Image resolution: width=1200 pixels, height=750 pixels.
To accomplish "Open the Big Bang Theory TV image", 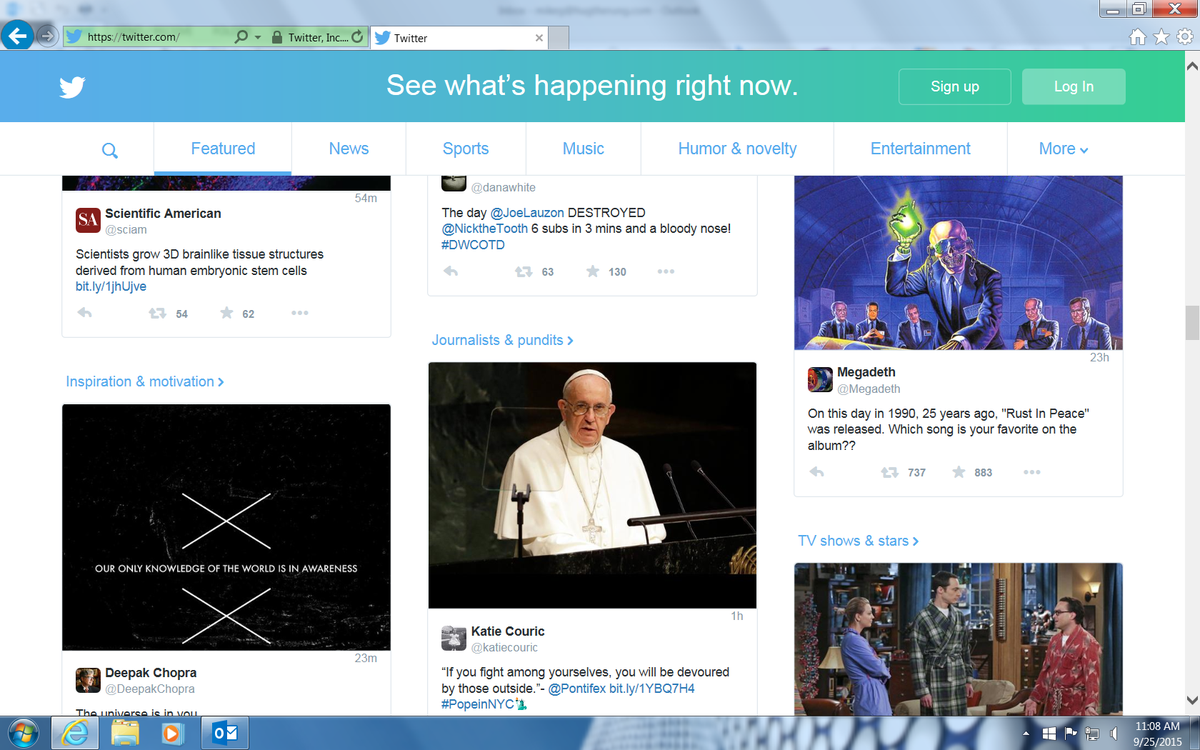I will 958,639.
